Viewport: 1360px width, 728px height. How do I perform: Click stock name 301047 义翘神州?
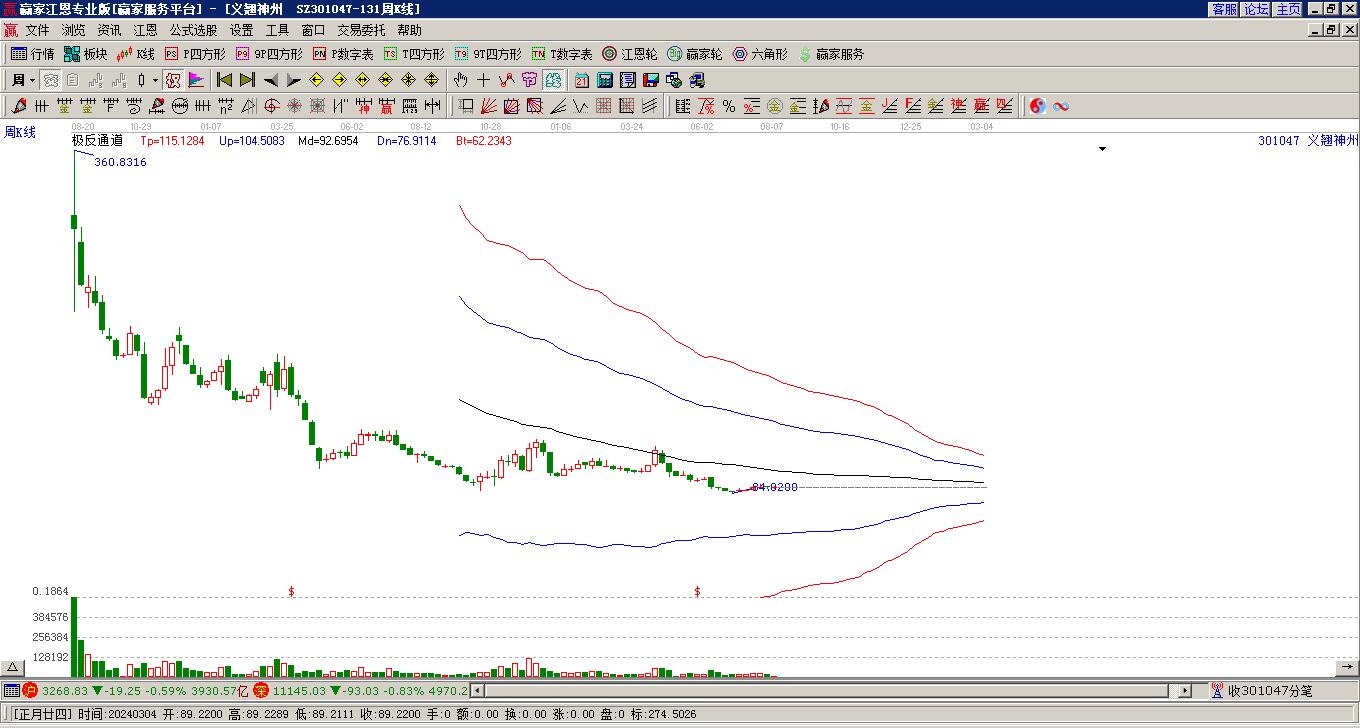(x=1309, y=141)
